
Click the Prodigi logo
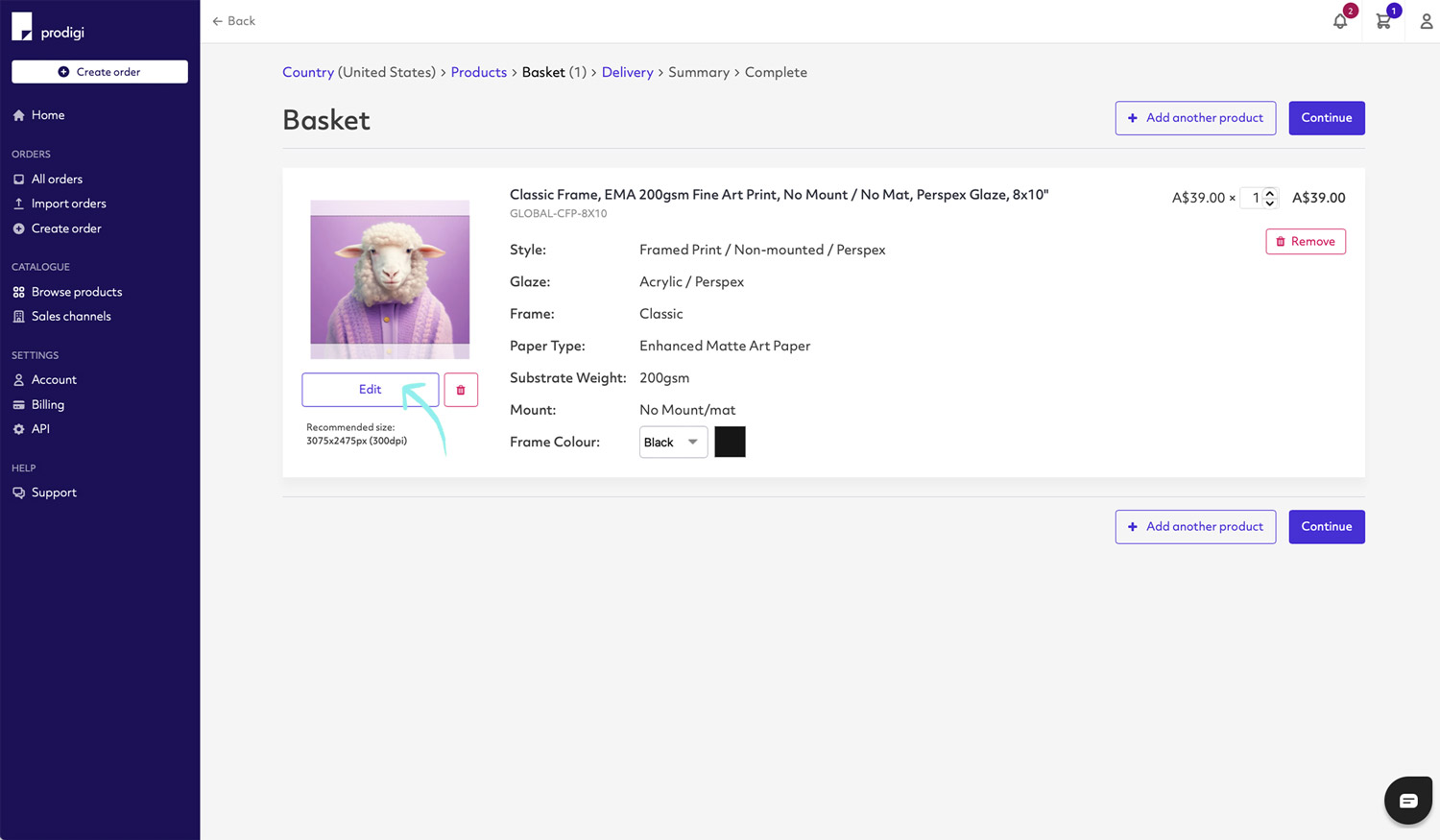[x=48, y=28]
